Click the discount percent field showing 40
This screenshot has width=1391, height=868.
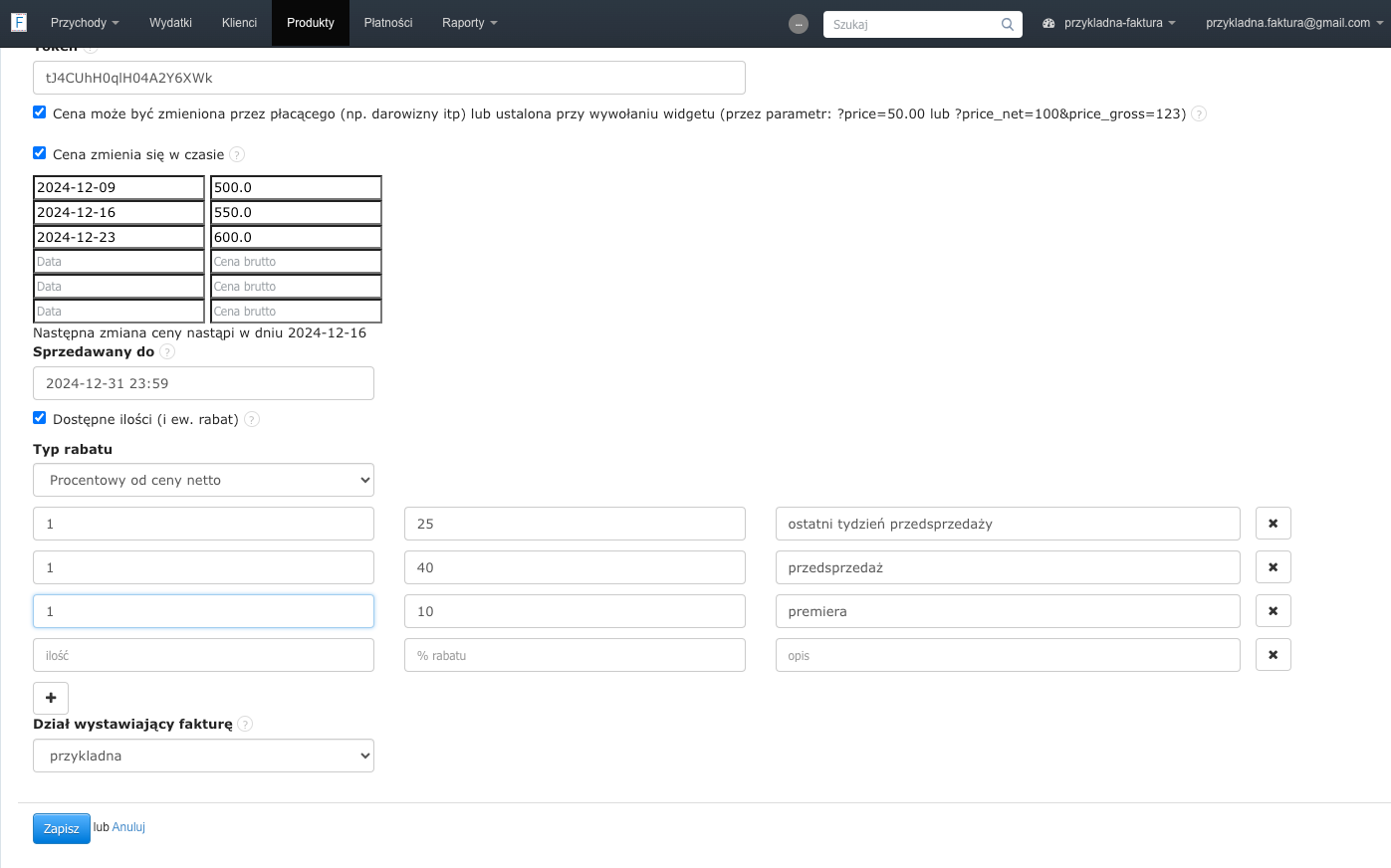pos(575,567)
